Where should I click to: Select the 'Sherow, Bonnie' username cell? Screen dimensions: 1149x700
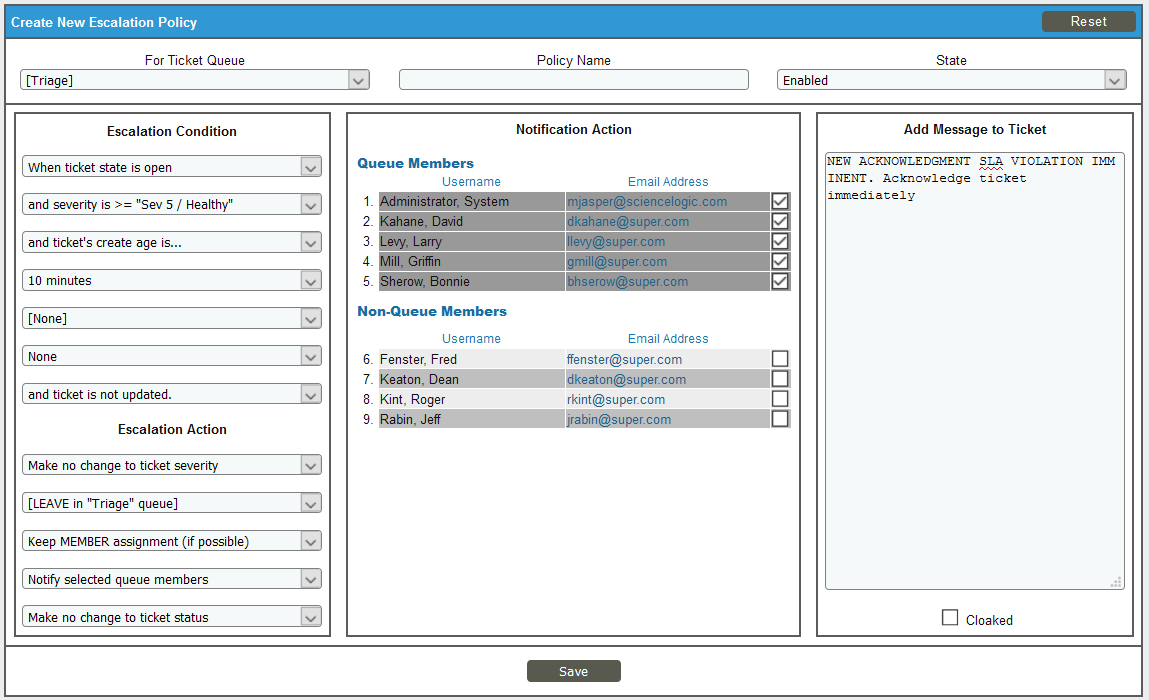(x=472, y=281)
